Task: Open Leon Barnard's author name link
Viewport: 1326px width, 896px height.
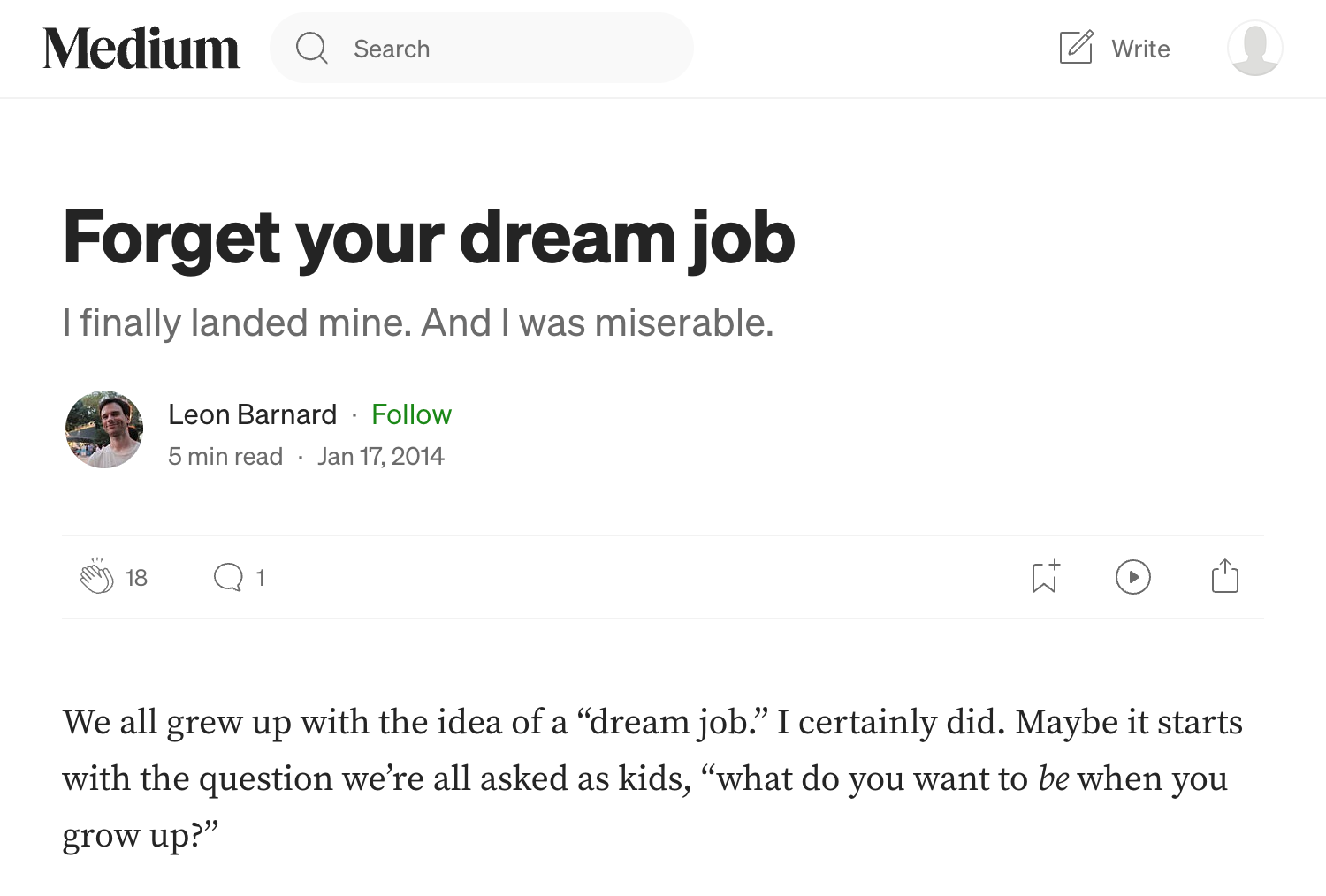Action: coord(253,414)
